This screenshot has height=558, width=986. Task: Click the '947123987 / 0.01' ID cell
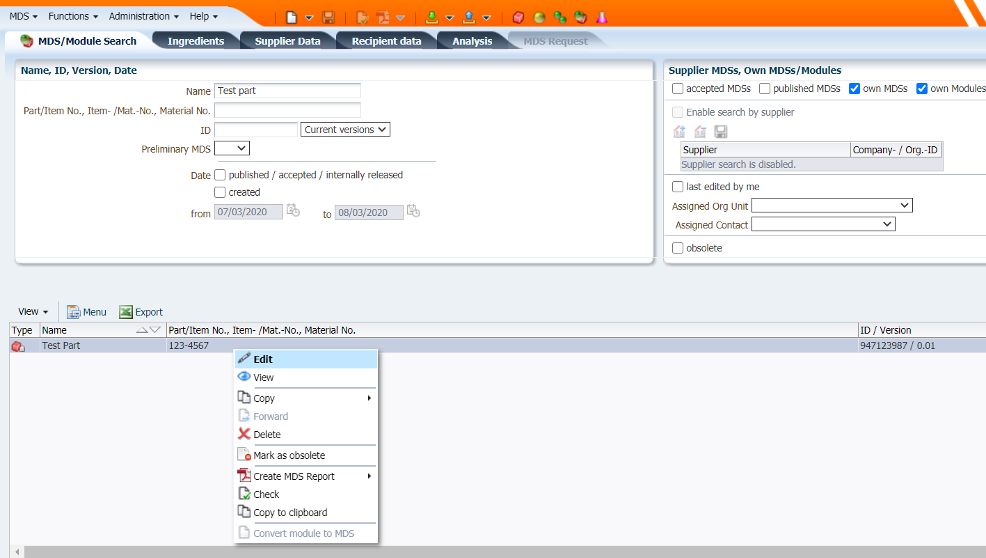click(x=897, y=346)
